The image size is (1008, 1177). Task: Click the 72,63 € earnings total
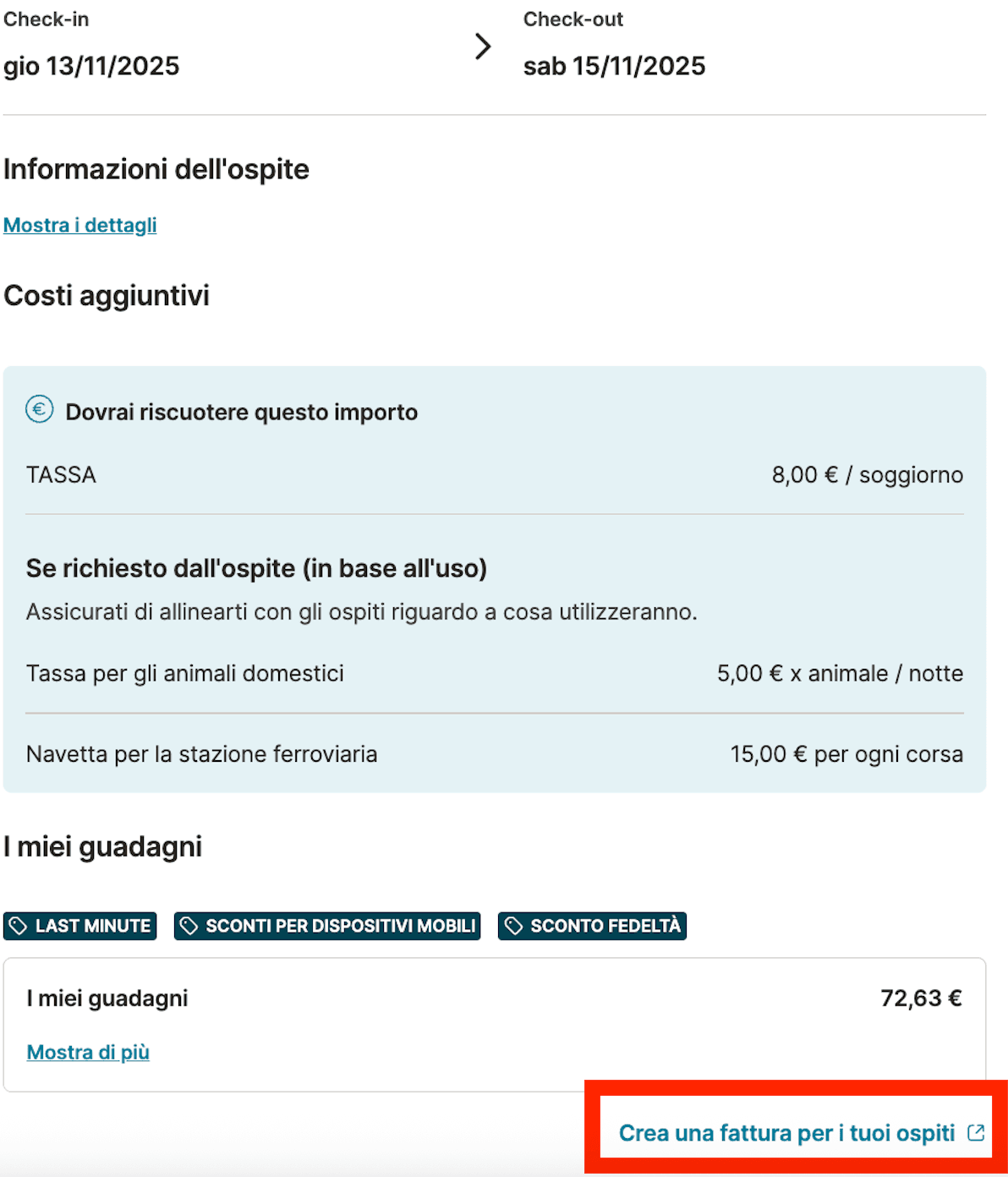(921, 999)
